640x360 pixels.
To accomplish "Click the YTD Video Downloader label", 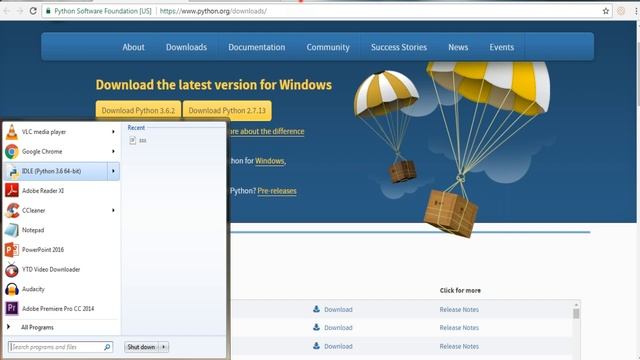I will click(x=51, y=269).
